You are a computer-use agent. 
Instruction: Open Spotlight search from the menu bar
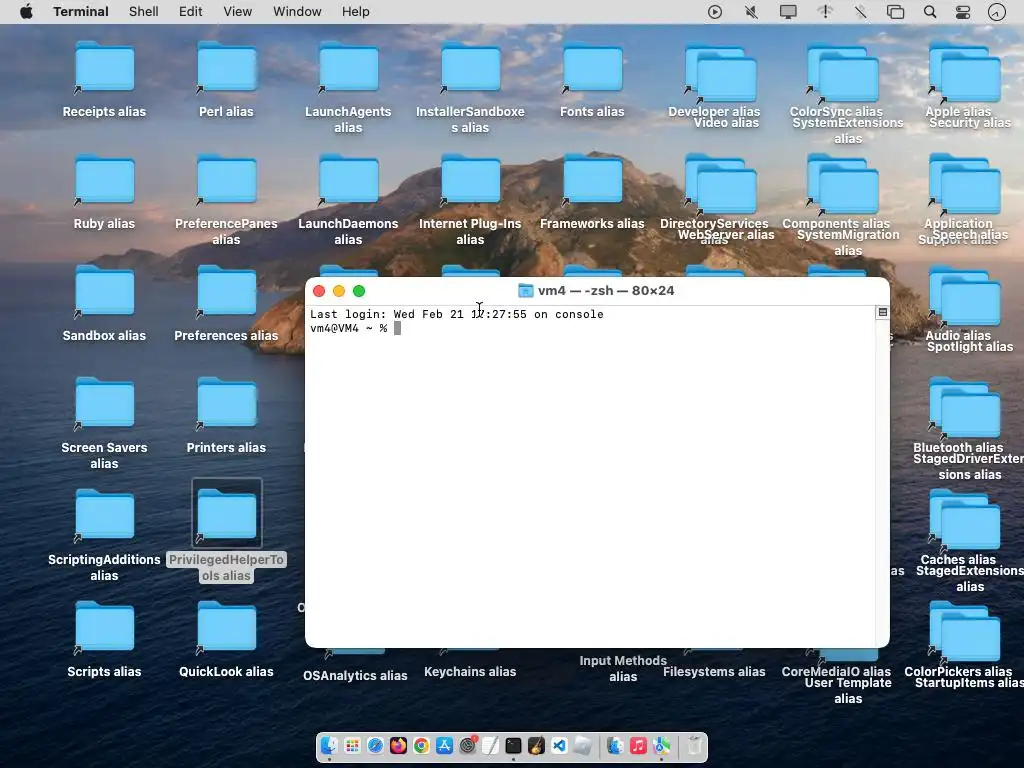pyautogui.click(x=930, y=12)
